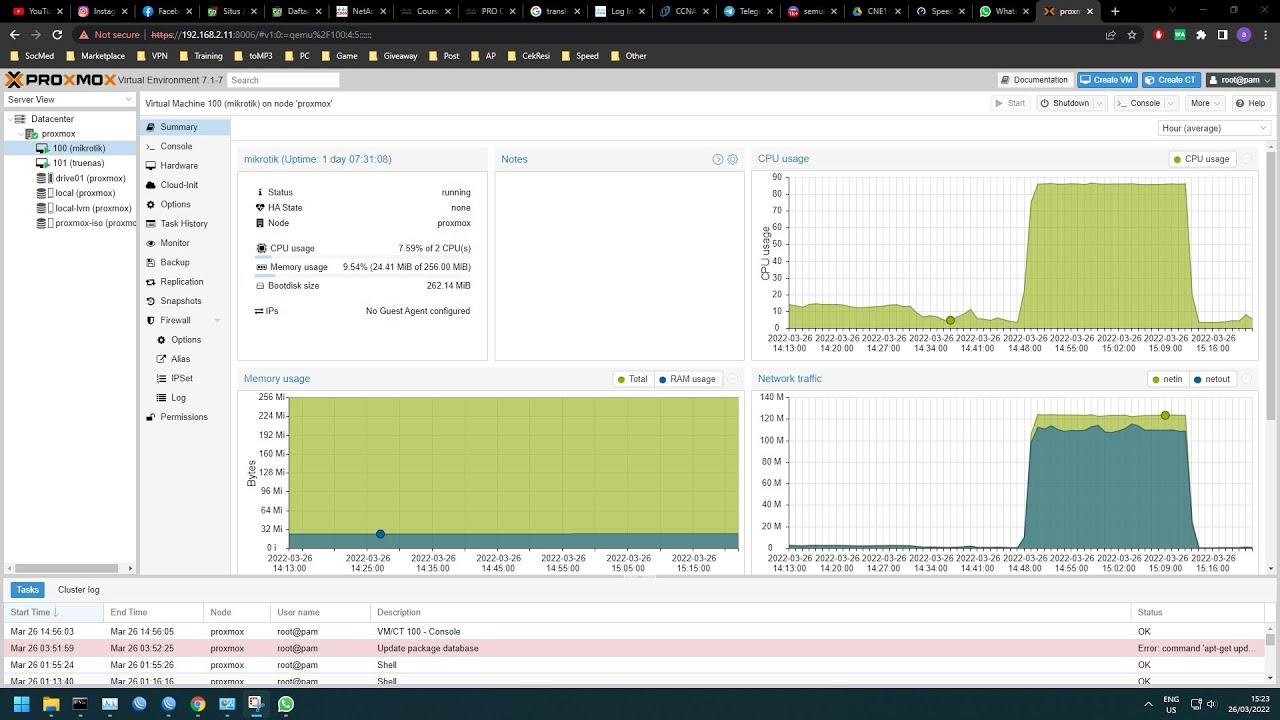Image resolution: width=1280 pixels, height=720 pixels.
Task: Select the local (proxmox) storage
Action: (70, 193)
